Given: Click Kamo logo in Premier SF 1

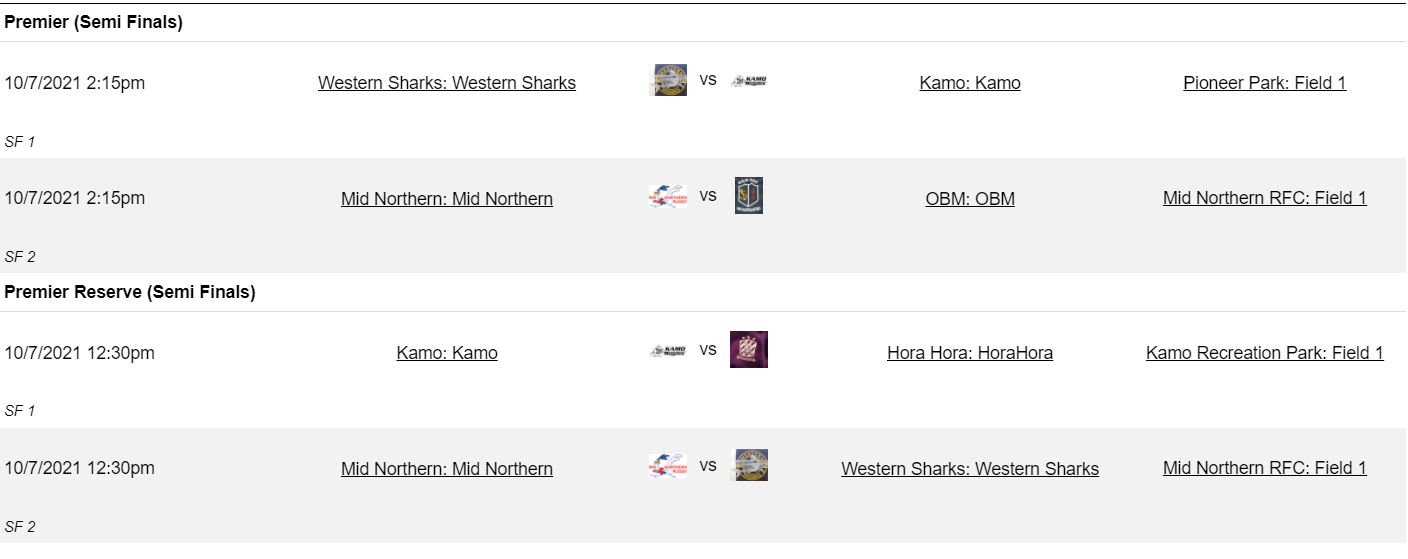Looking at the screenshot, I should 749,81.
